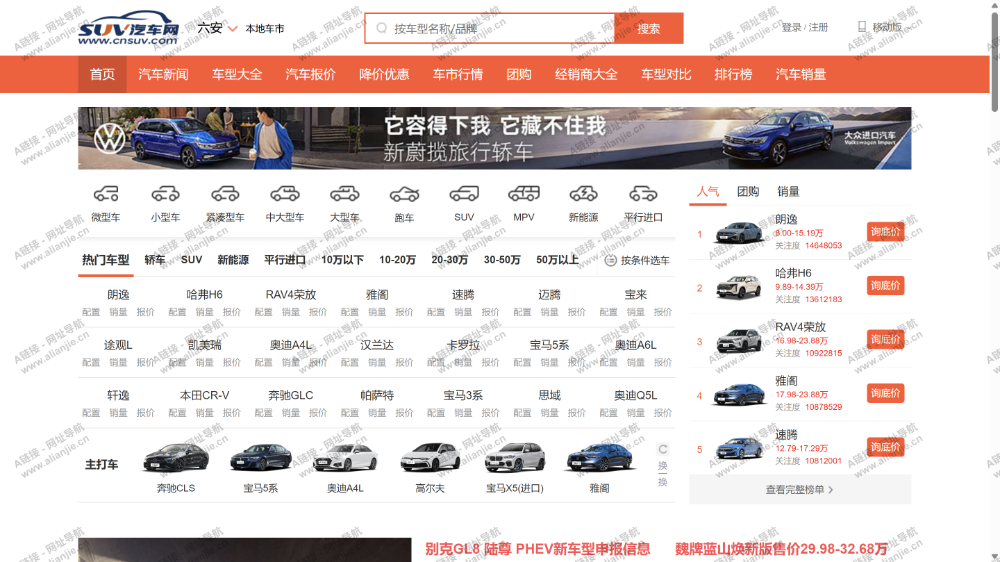
Task: Open the 别克GL8 陆尊 PHEV news headline
Action: (538, 549)
